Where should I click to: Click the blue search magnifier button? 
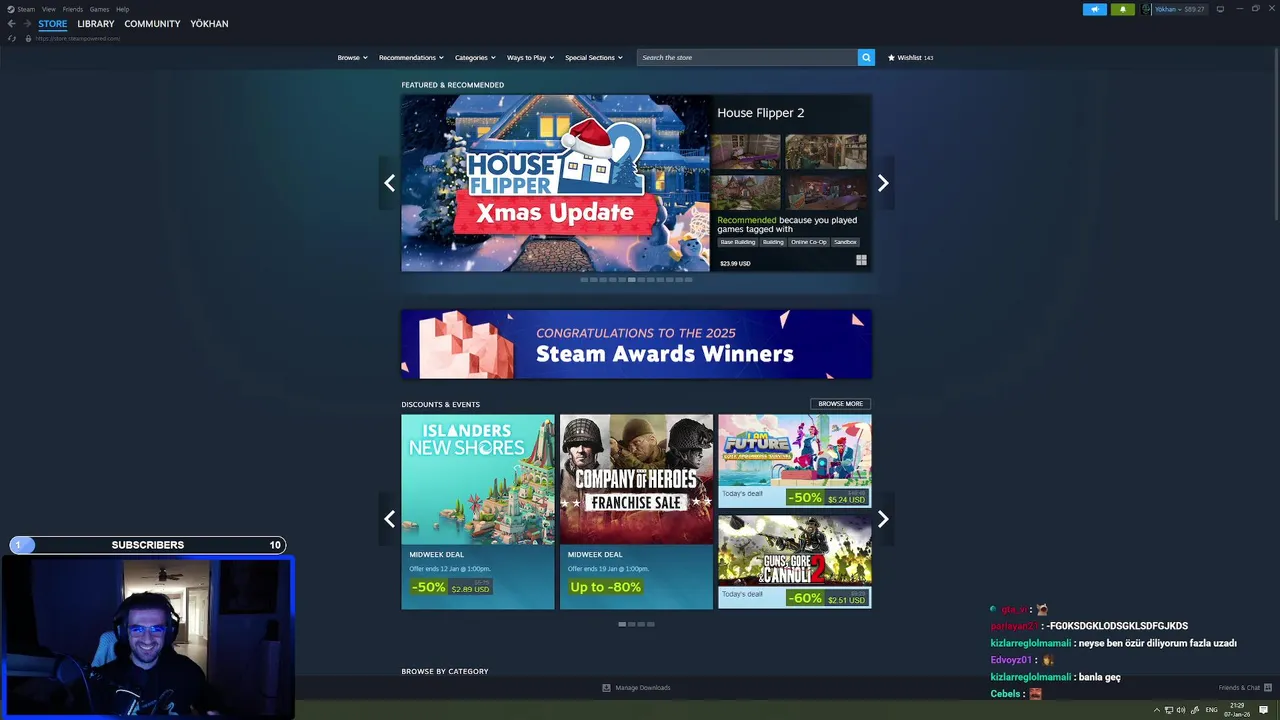(x=866, y=57)
